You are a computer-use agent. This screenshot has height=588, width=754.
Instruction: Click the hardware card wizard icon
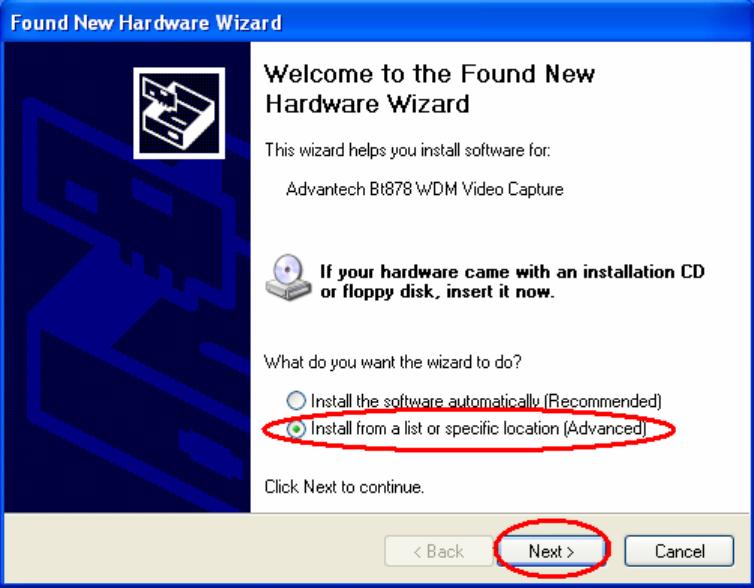pos(179,113)
